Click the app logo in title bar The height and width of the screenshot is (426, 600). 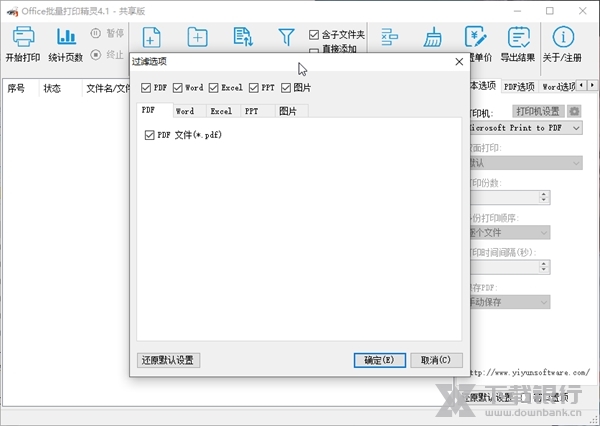(x=12, y=12)
